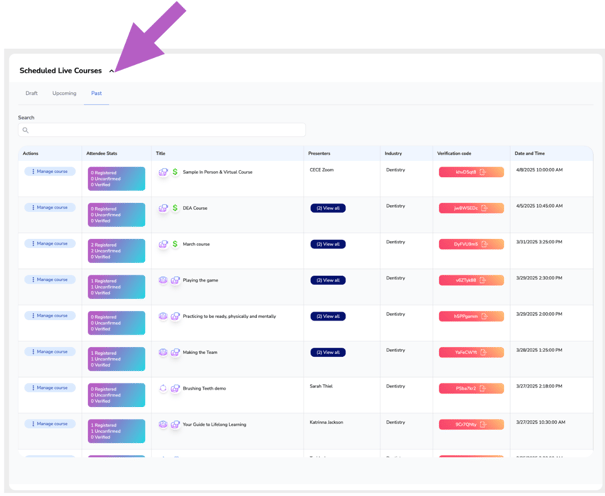Copy verification code for 4/8/2025 course
Viewport: 605px width, 496px height.
pos(483,172)
